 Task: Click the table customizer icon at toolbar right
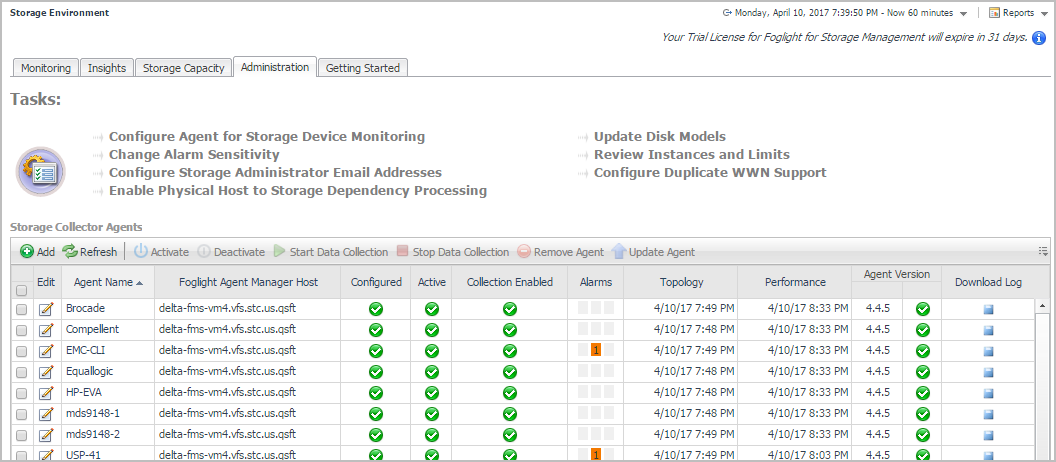point(1043,252)
